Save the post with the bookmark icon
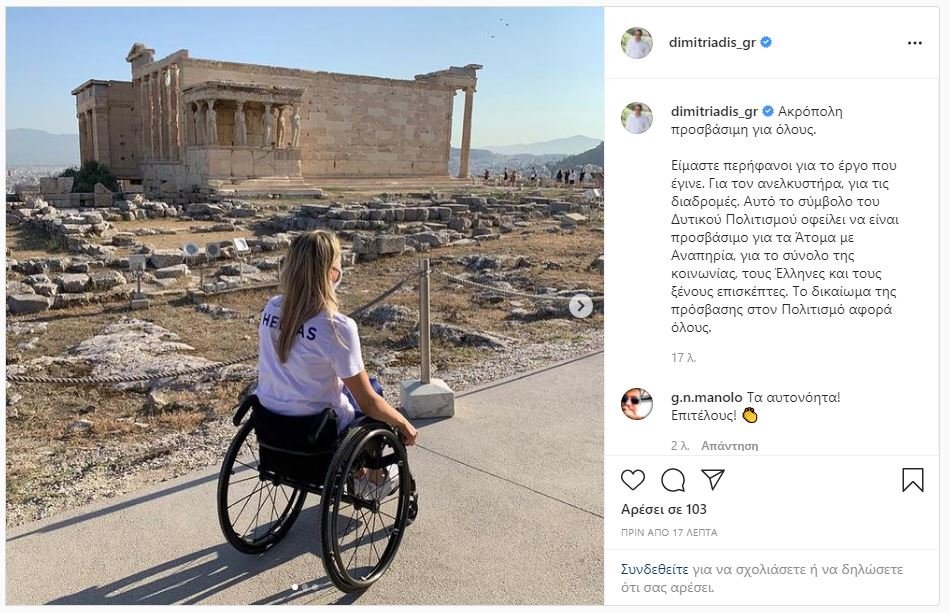The width and height of the screenshot is (950, 613). point(912,480)
